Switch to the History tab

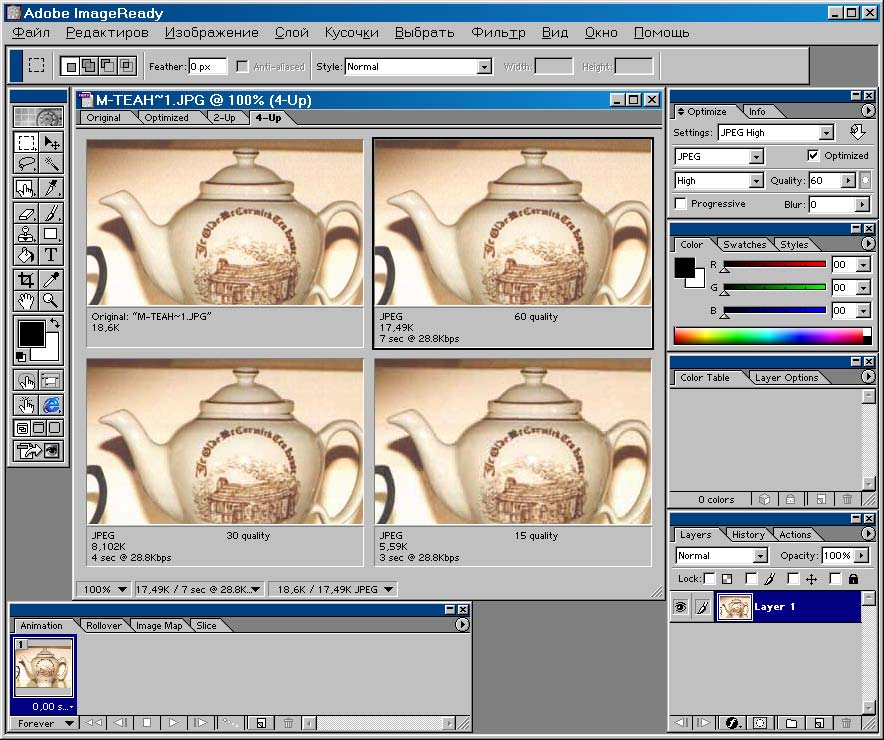(748, 535)
